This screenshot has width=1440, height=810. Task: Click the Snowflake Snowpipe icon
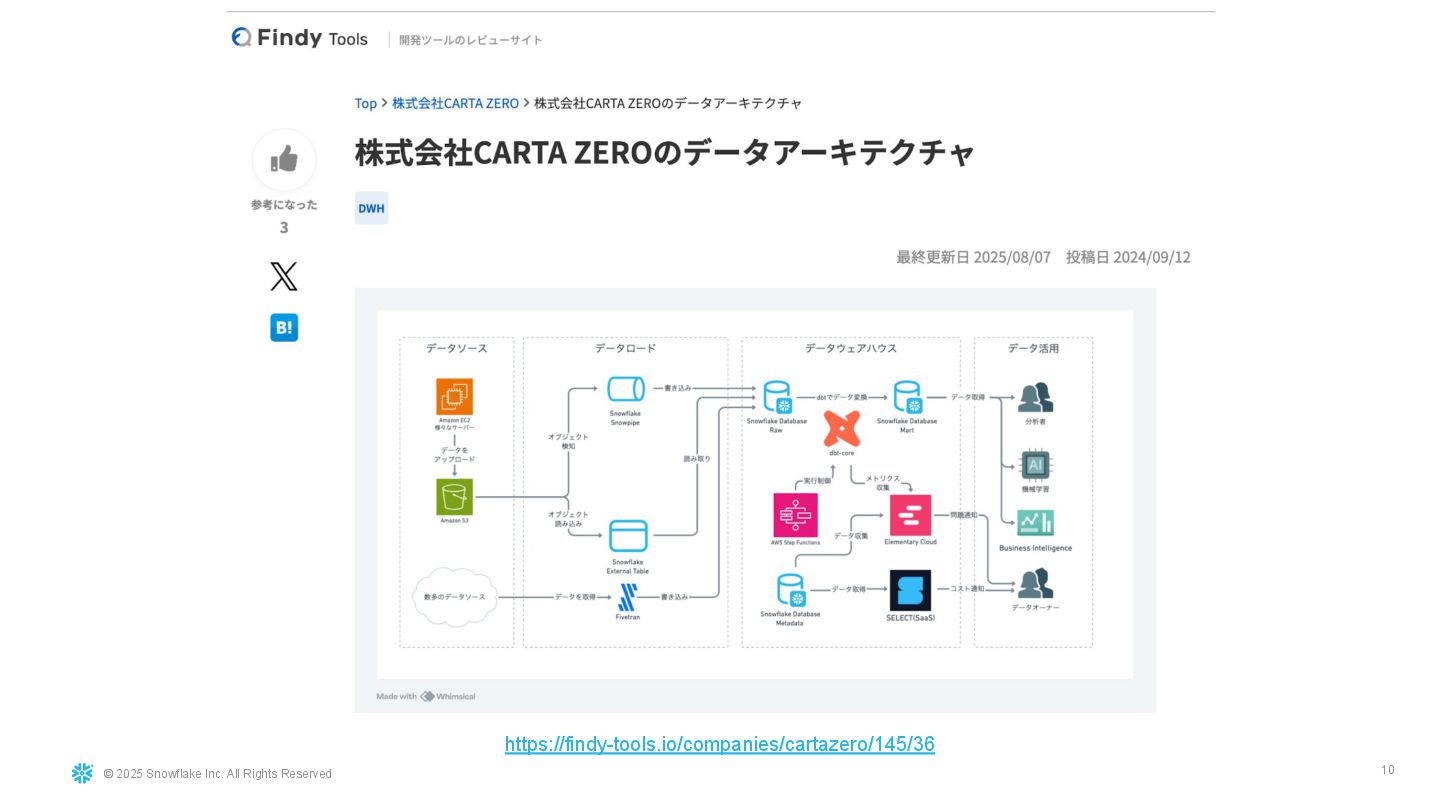pyautogui.click(x=625, y=390)
